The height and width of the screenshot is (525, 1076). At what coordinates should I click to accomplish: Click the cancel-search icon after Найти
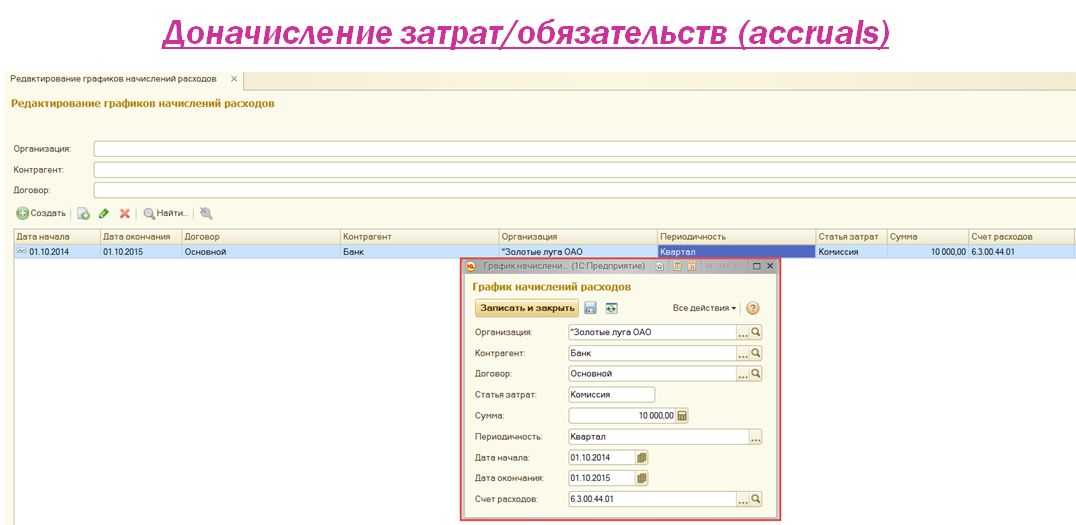(206, 213)
